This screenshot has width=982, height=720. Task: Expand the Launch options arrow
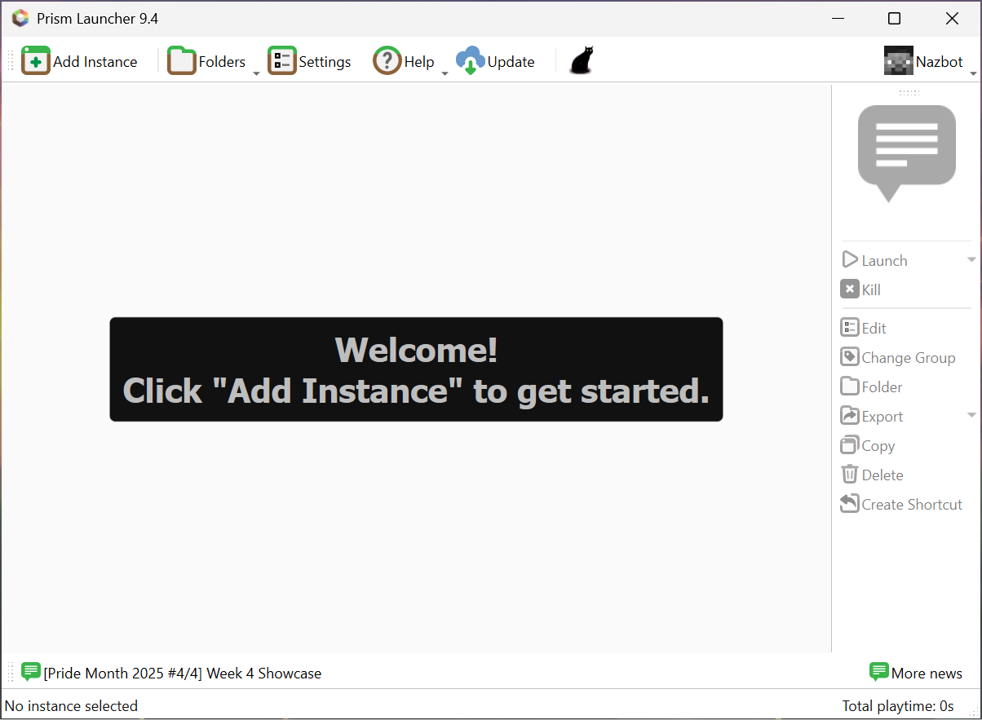point(971,260)
